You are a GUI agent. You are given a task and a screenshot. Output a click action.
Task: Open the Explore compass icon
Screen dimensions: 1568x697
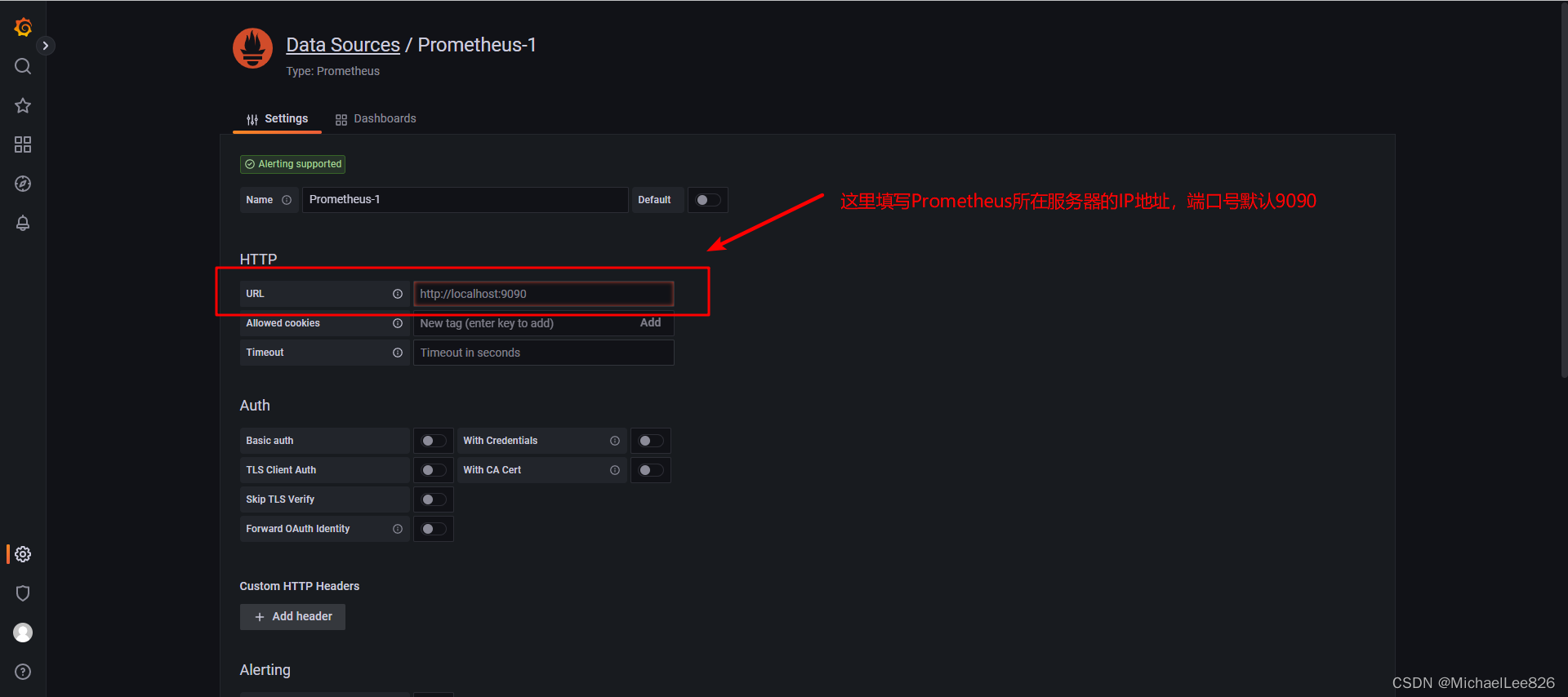click(x=23, y=184)
